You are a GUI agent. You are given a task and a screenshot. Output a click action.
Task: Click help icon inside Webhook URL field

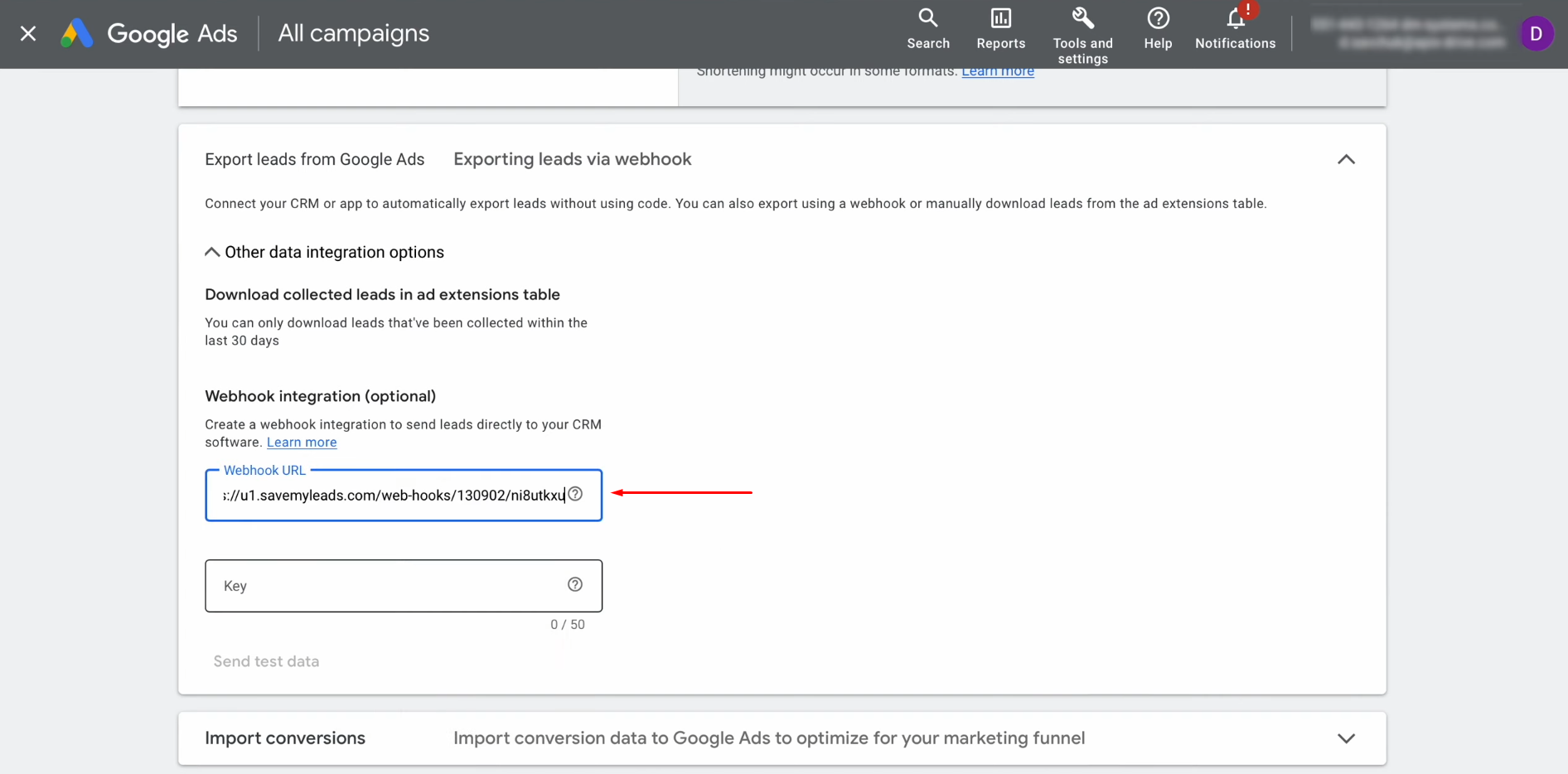point(575,494)
